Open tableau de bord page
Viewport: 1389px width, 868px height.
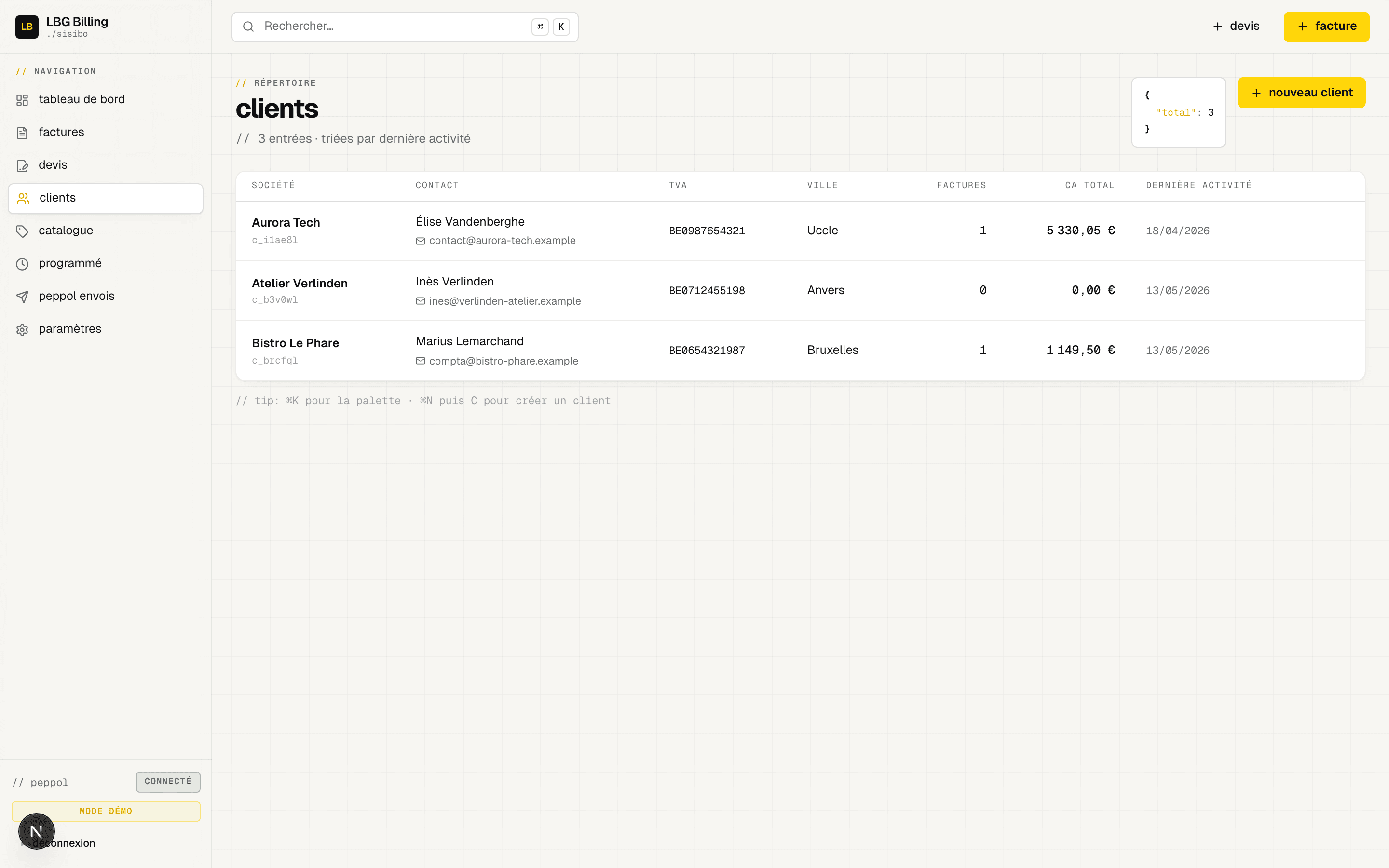coord(106,99)
